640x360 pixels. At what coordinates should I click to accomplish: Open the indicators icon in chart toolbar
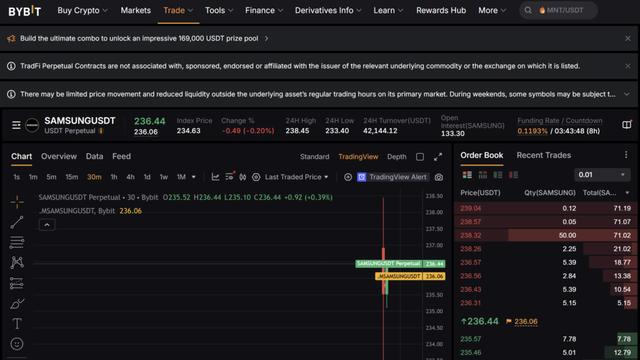coord(230,177)
